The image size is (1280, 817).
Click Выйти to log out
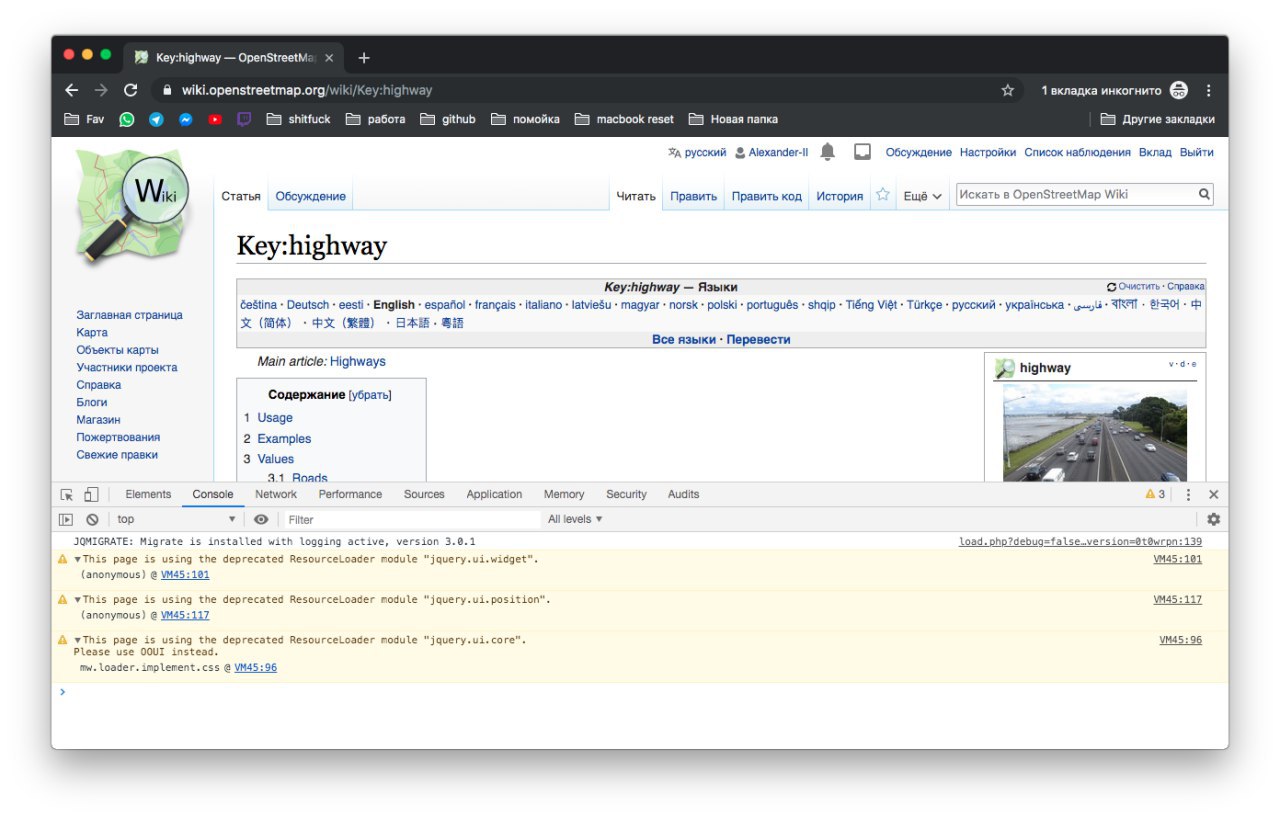click(1196, 152)
